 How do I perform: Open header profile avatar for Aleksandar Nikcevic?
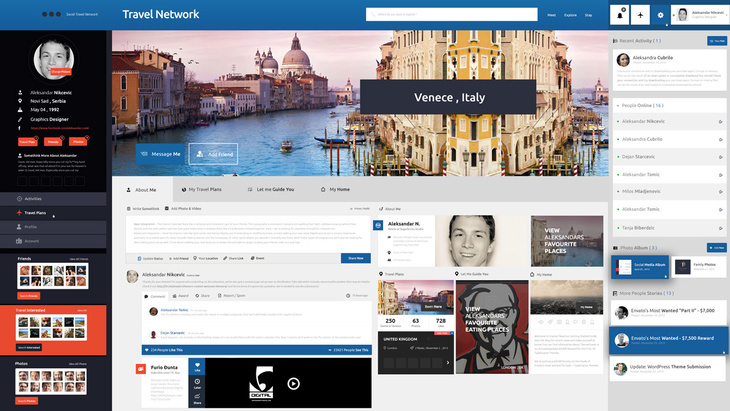click(683, 15)
